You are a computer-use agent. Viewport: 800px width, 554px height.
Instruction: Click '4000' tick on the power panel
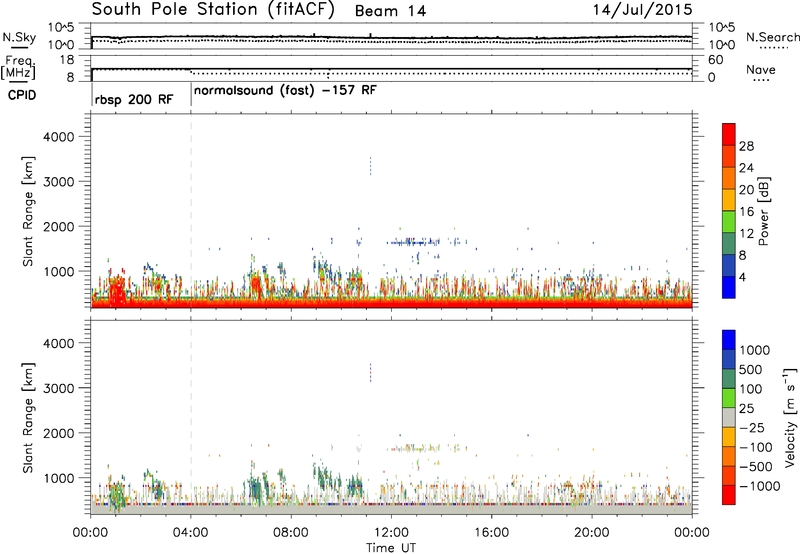pyautogui.click(x=59, y=137)
